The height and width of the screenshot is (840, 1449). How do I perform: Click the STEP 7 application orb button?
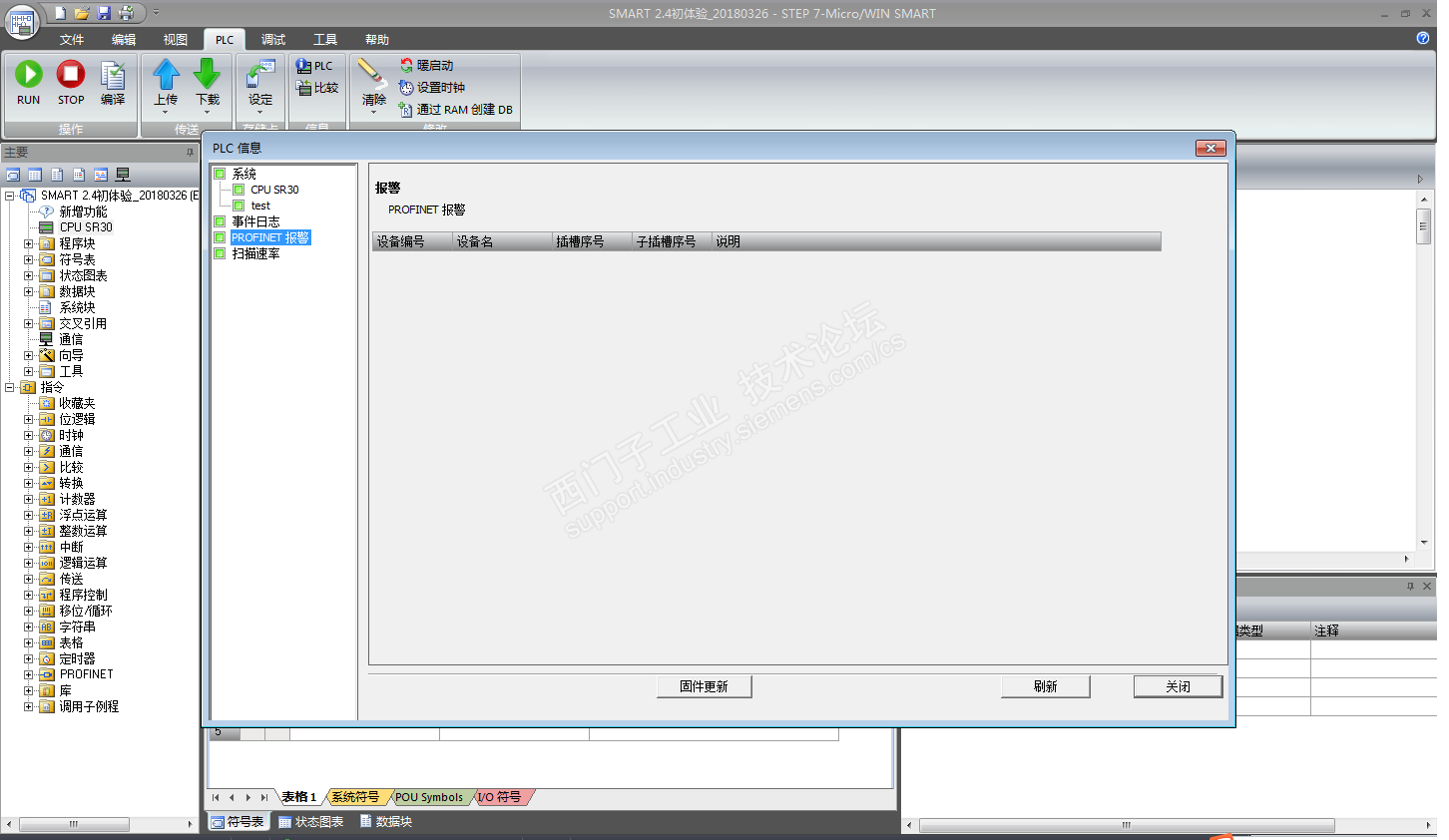point(22,21)
